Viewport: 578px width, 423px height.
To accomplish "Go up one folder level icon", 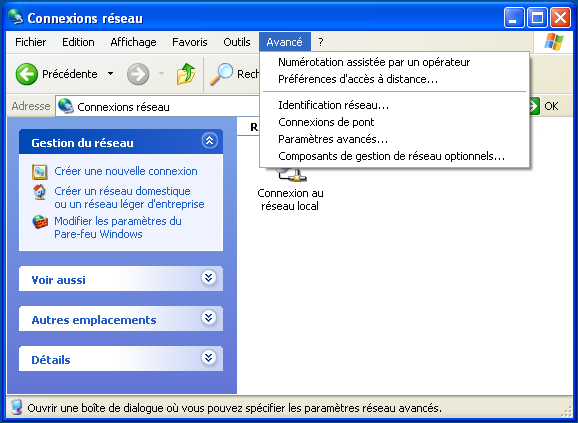I will tap(186, 74).
